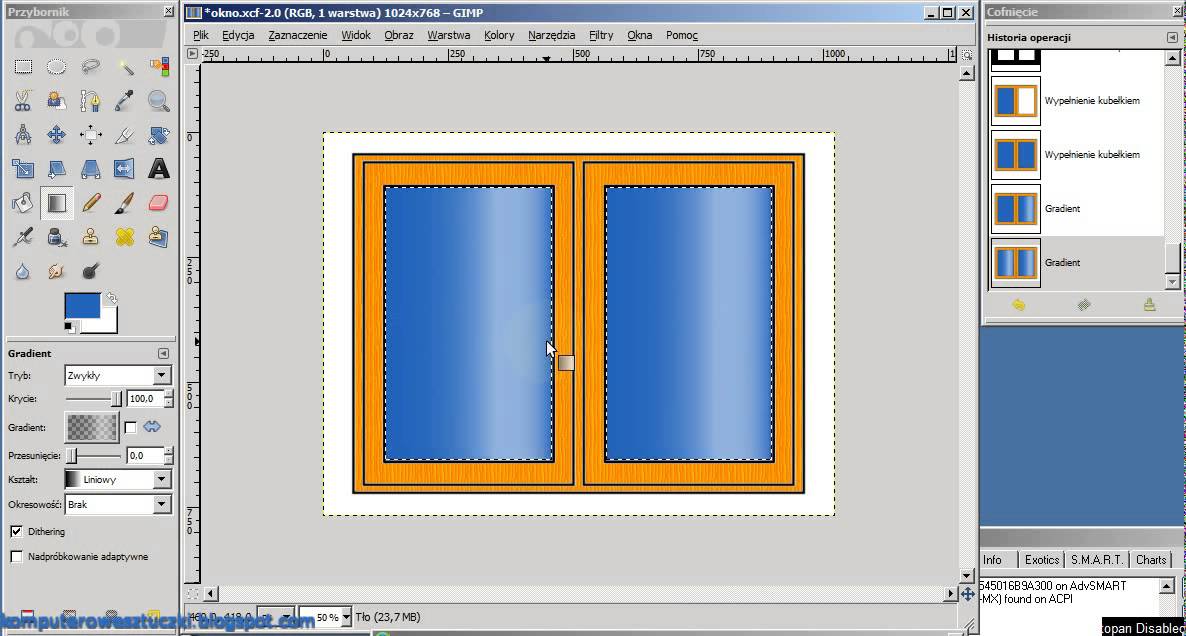Select the Smudge tool
1186x636 pixels.
pos(57,271)
